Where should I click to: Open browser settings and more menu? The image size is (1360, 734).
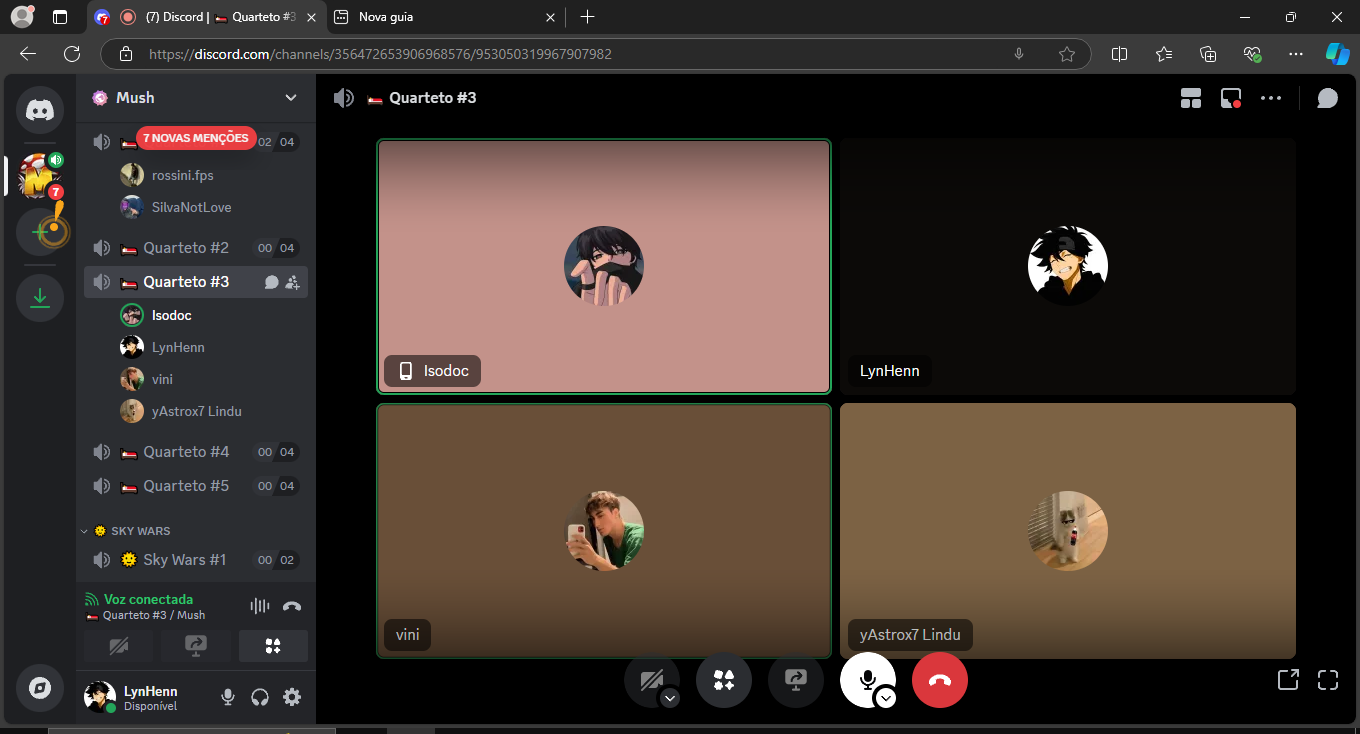[x=1296, y=54]
